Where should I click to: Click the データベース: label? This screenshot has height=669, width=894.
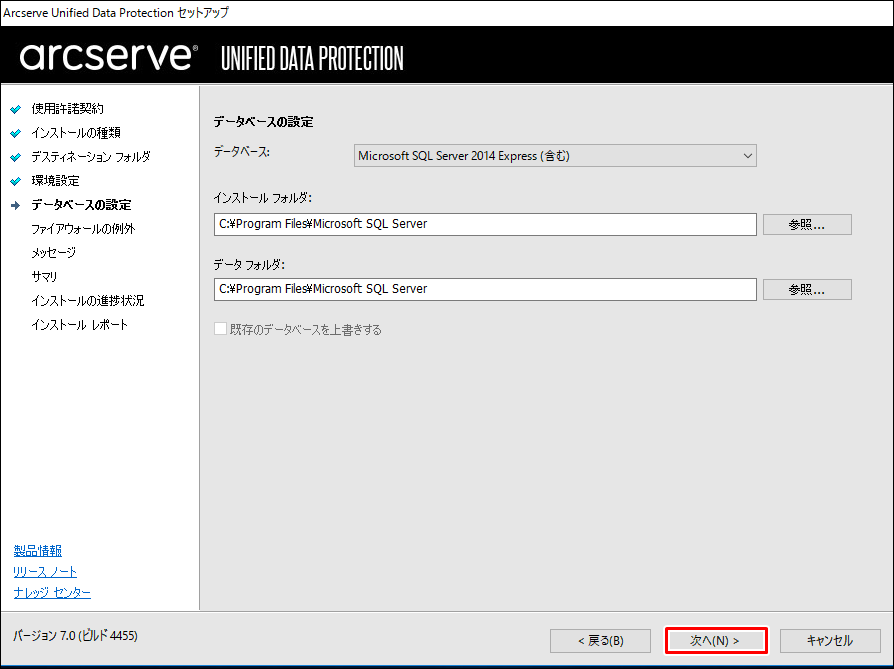(242, 152)
